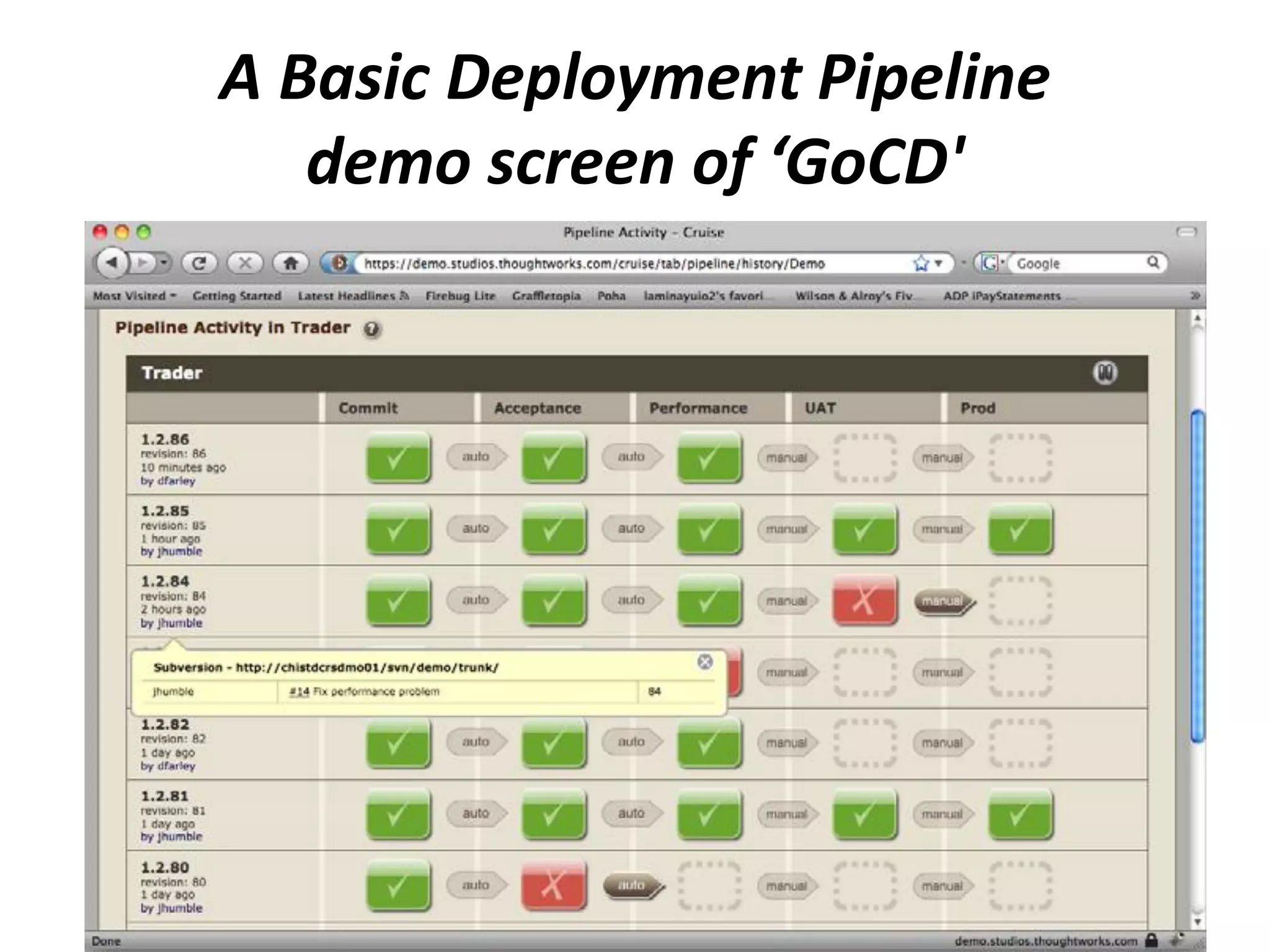1270x952 pixels.
Task: Open the Getting Started bookmark
Action: [236, 296]
